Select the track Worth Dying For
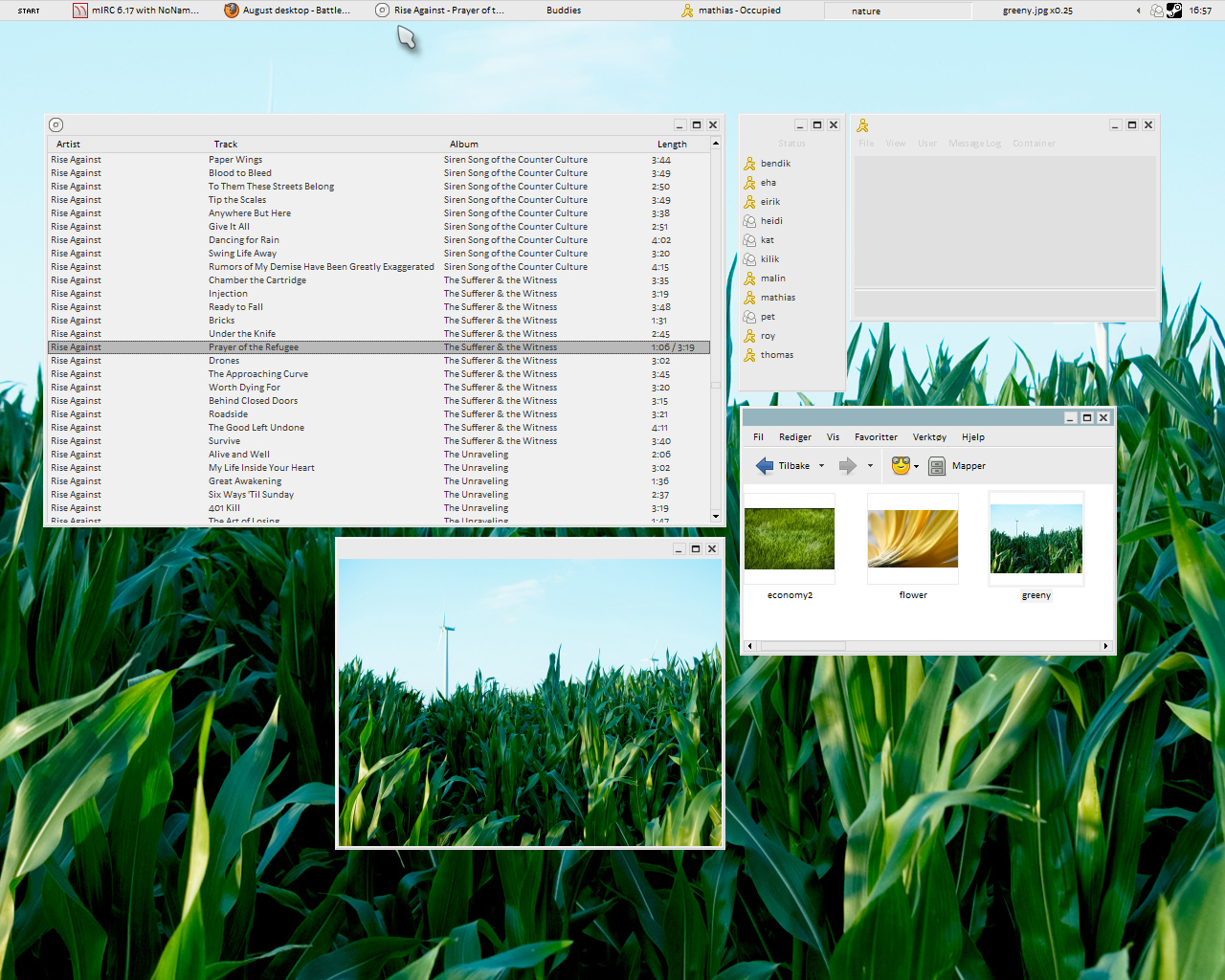 244,388
